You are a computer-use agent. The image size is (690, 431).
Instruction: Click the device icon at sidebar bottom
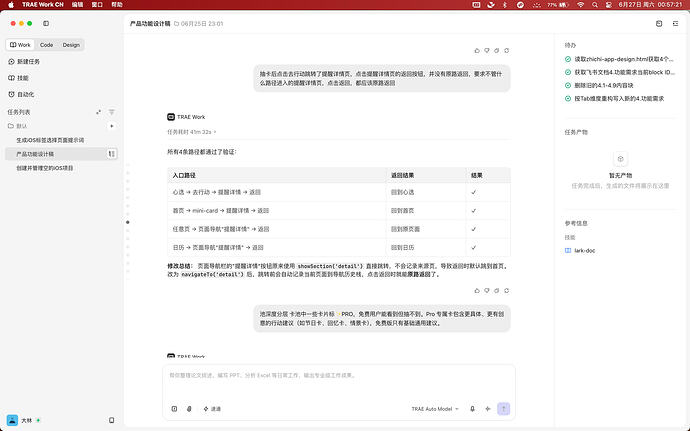pyautogui.click(x=112, y=420)
